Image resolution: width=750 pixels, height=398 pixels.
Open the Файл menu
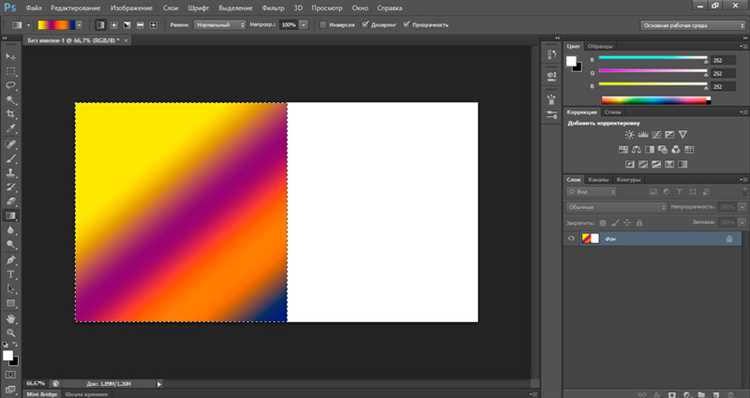[x=33, y=8]
